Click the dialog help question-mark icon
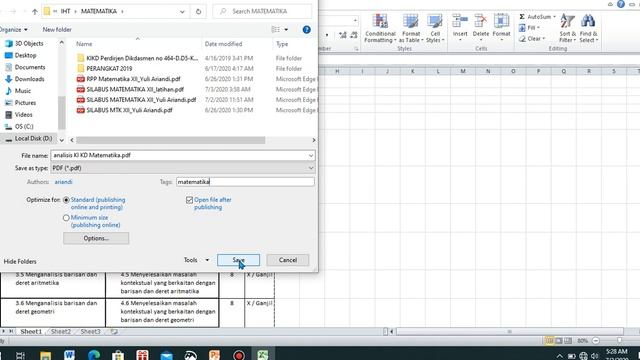 coord(307,29)
